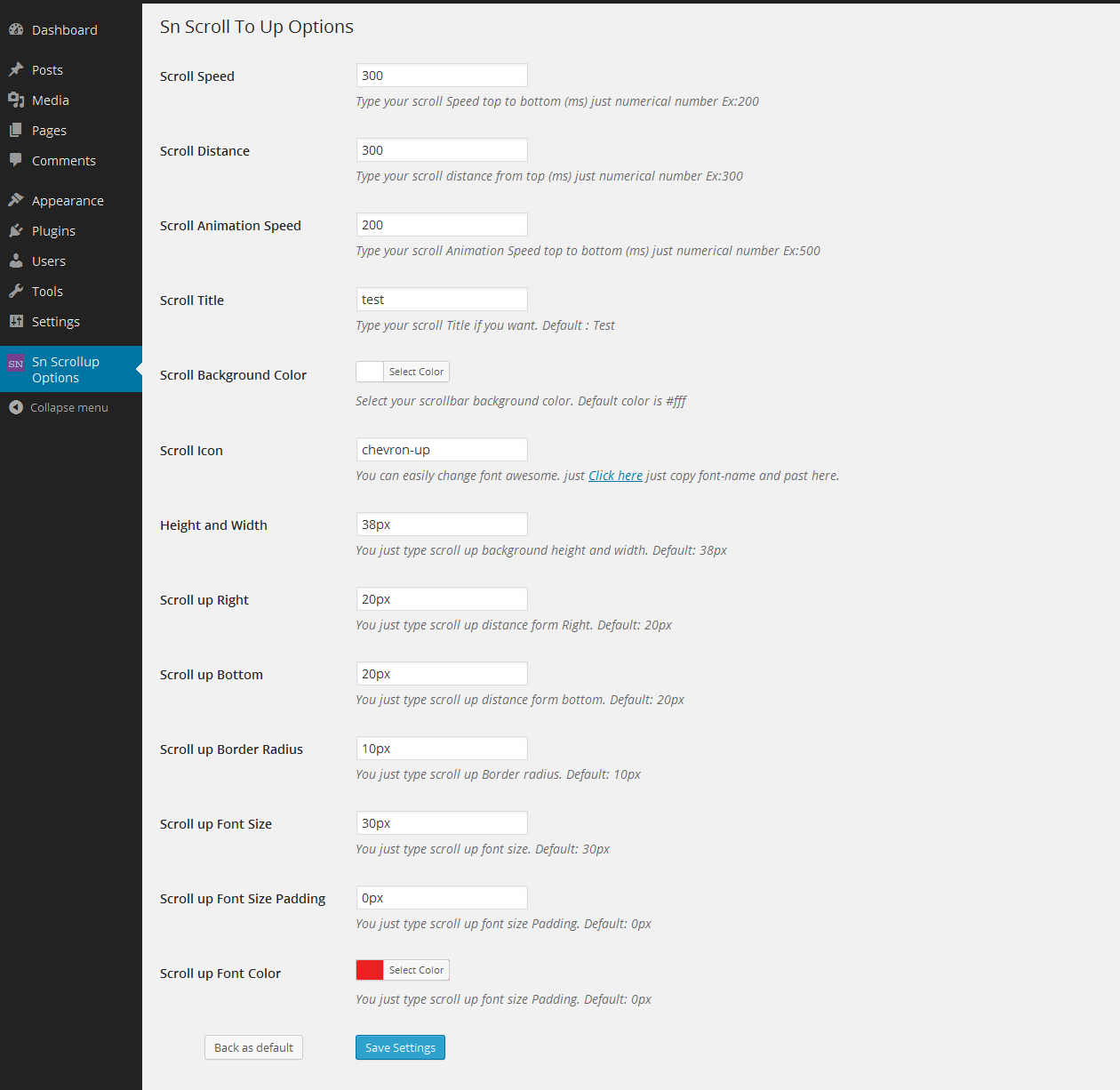Click the Save Settings button
This screenshot has height=1090, width=1120.
(400, 1047)
